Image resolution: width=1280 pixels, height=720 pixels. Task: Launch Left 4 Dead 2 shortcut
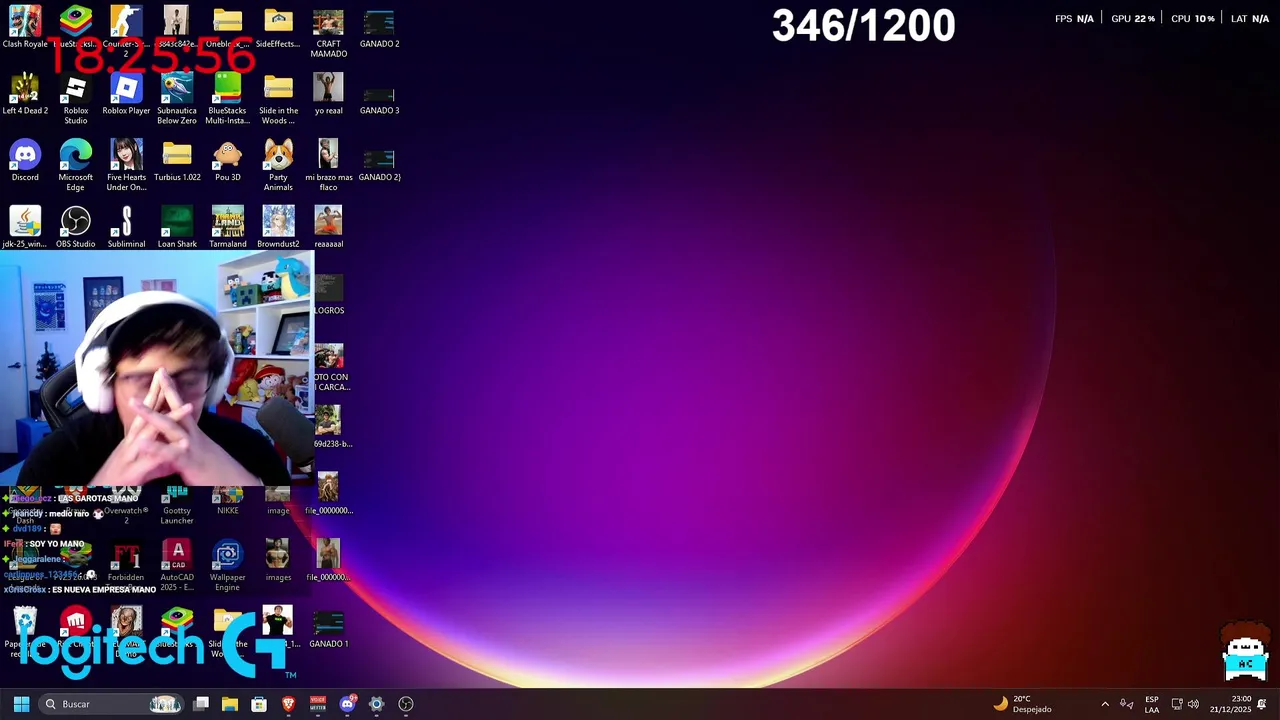25,95
